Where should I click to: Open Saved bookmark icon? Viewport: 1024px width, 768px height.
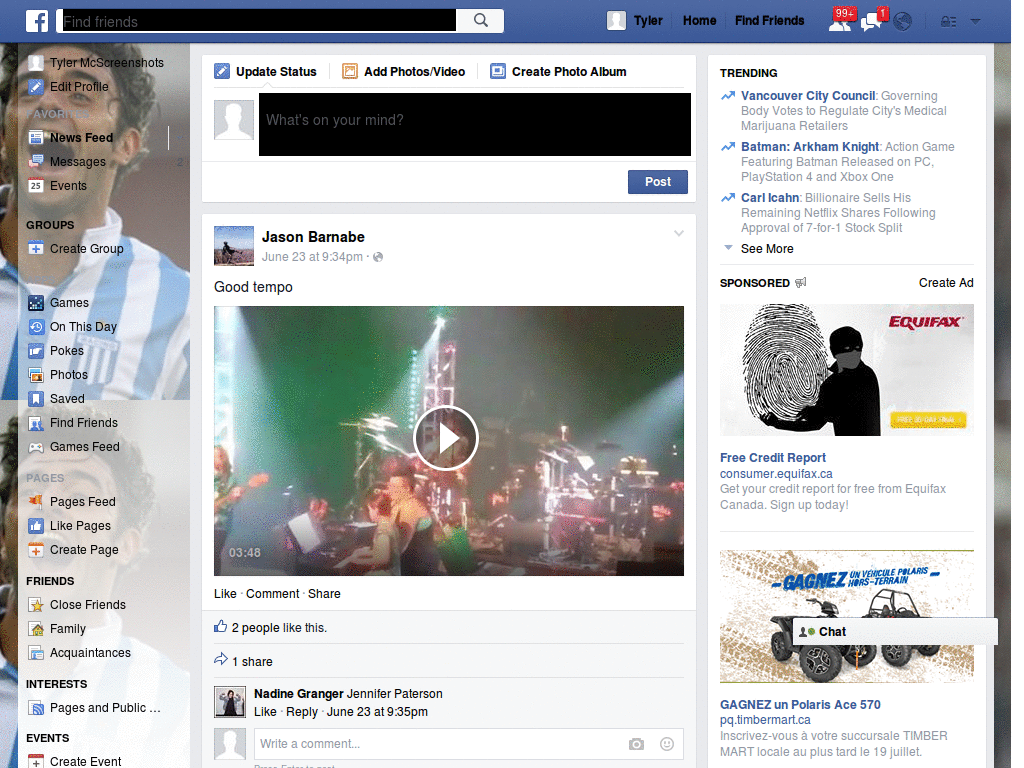pyautogui.click(x=36, y=399)
